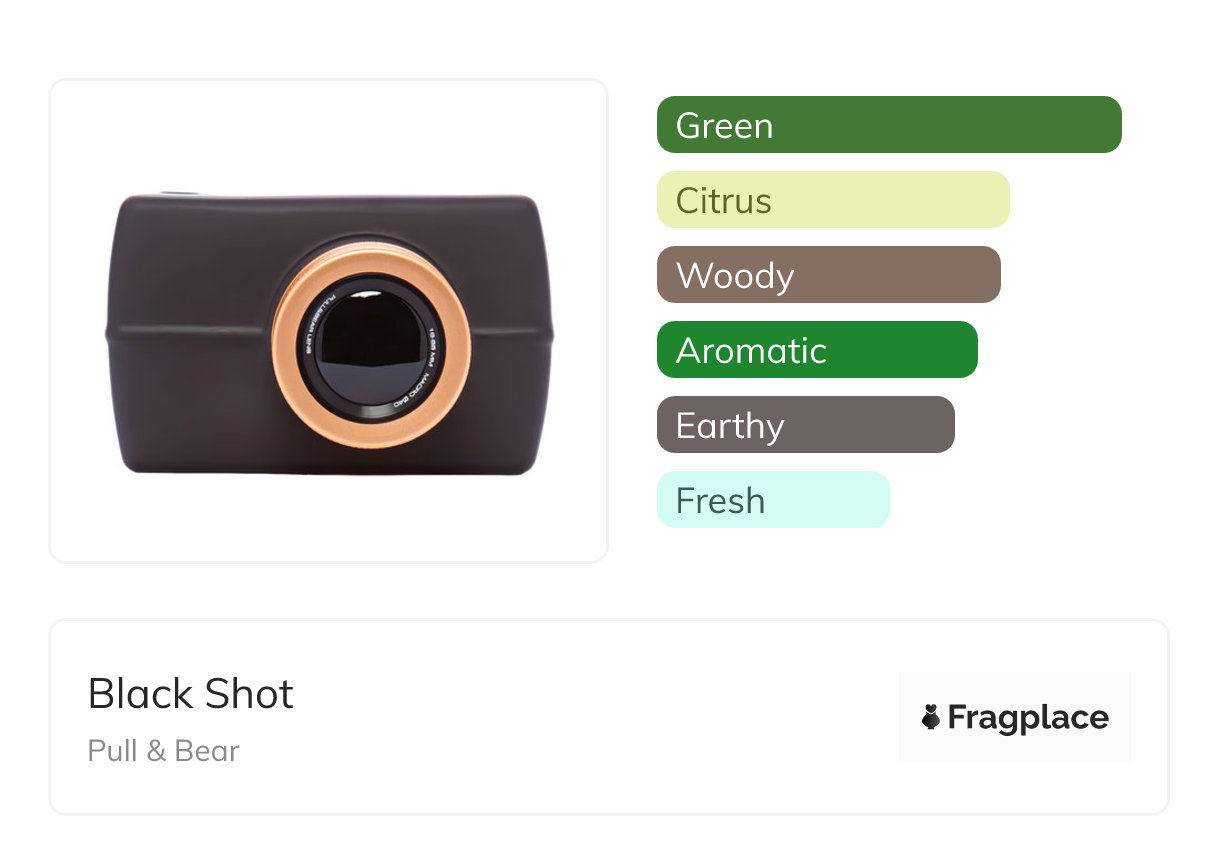Click the word Citrus label text
This screenshot has height=864, width=1218.
(723, 201)
